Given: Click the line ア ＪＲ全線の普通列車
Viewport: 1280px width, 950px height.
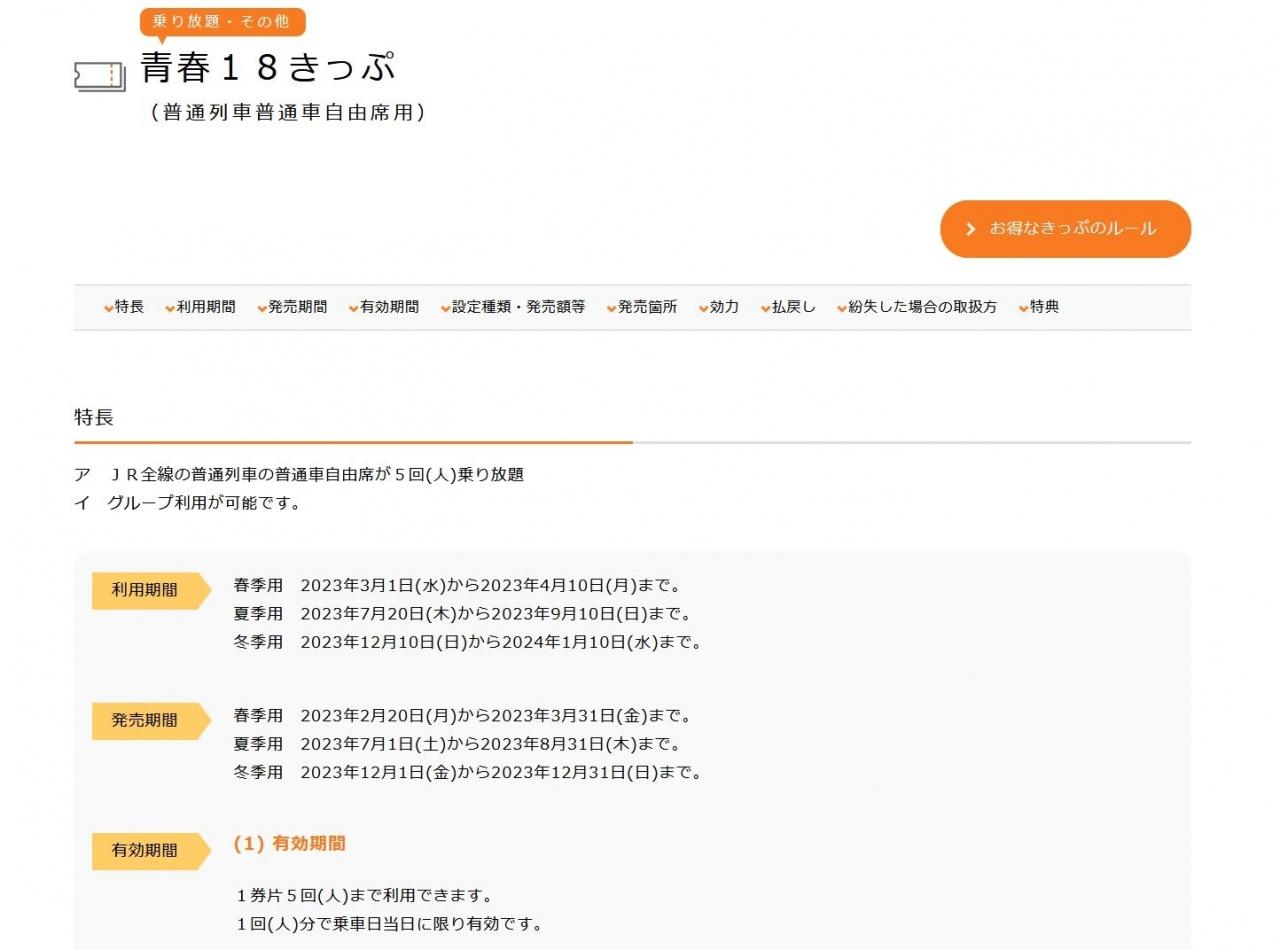Looking at the screenshot, I should click(299, 475).
